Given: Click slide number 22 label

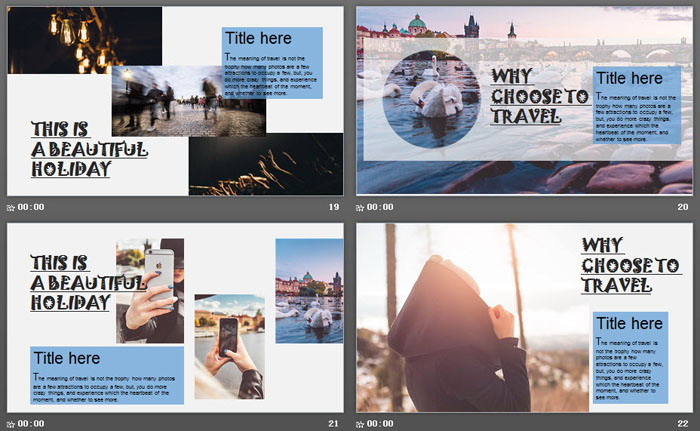Looking at the screenshot, I should tap(683, 423).
